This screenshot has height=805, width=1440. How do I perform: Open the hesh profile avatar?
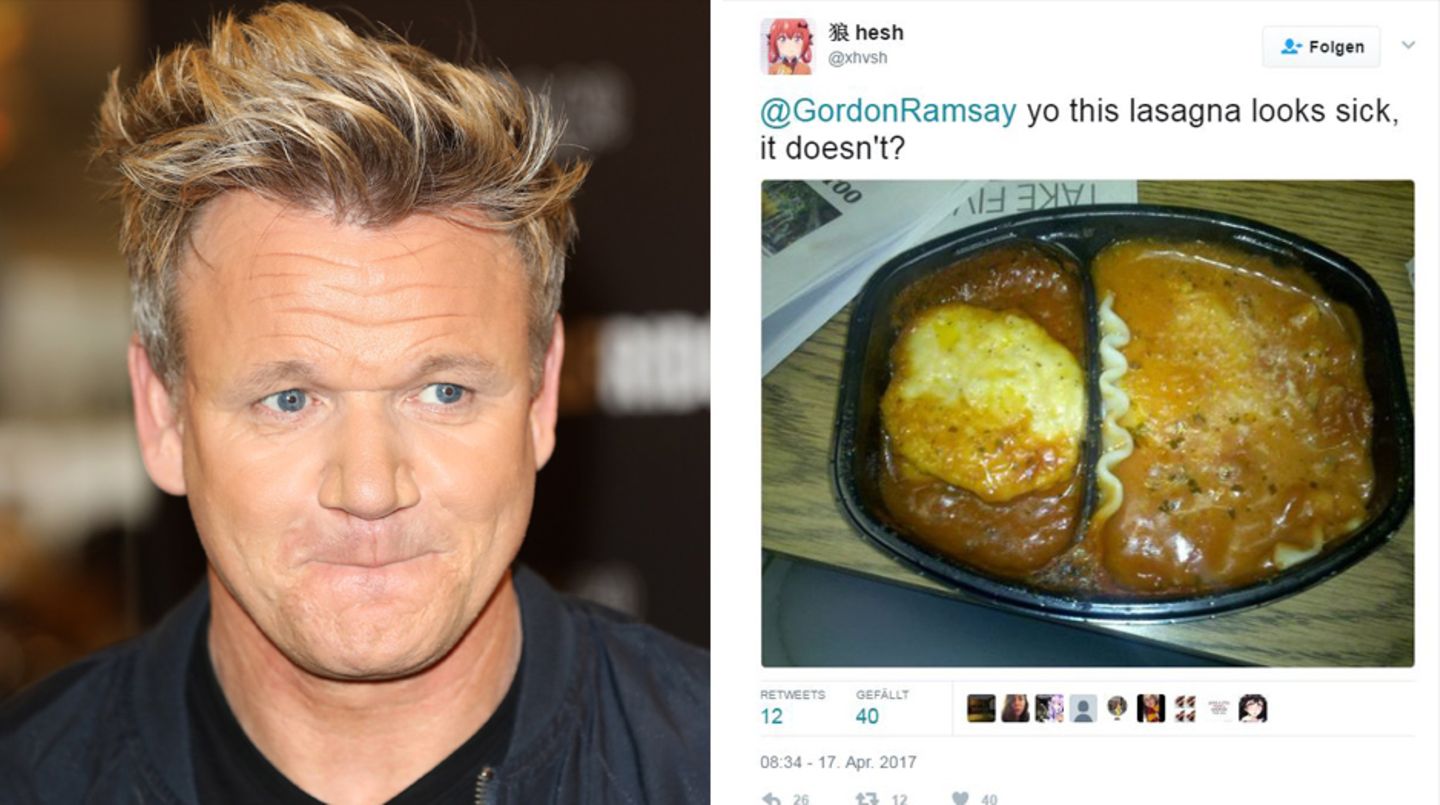pos(787,46)
